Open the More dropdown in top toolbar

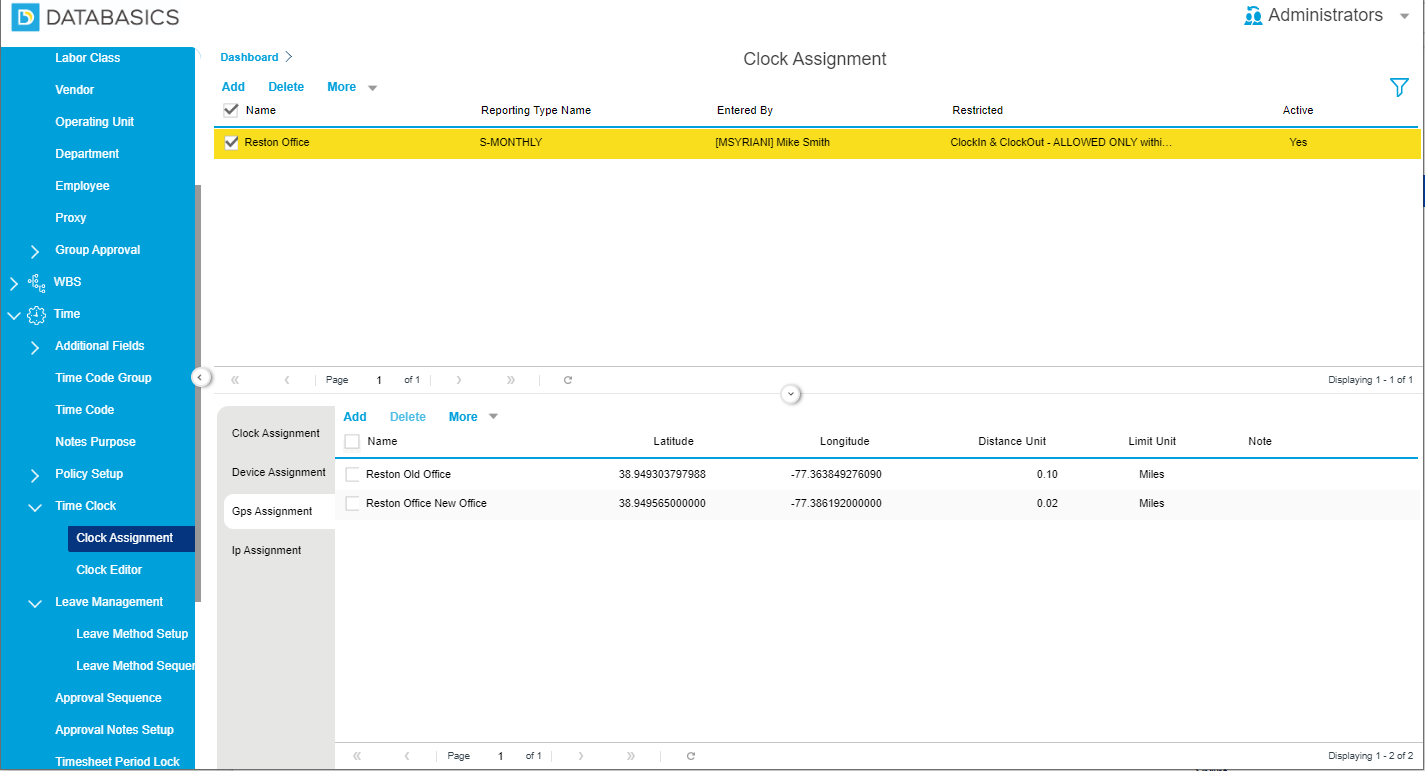click(x=351, y=87)
